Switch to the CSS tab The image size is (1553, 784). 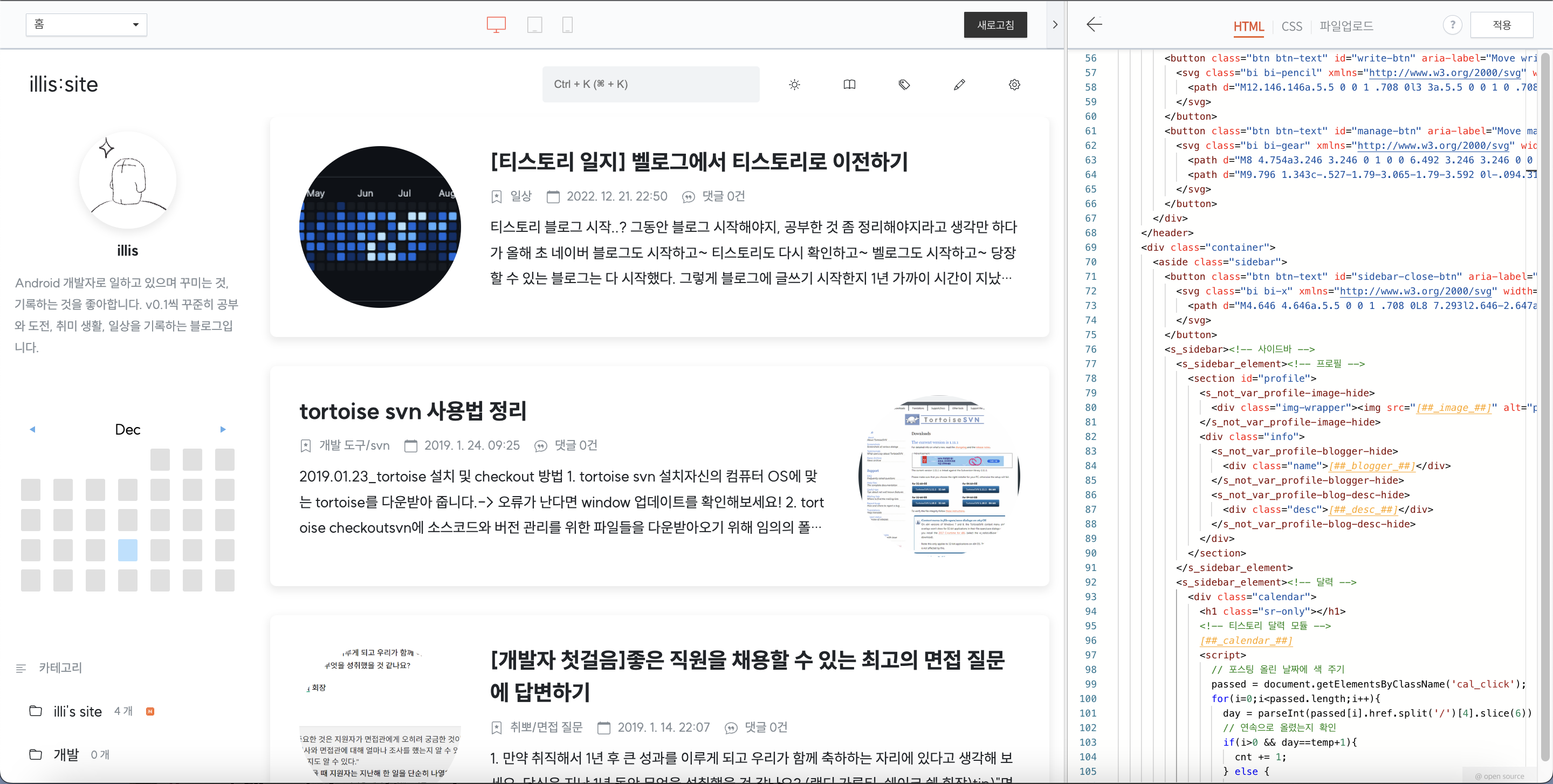click(x=1291, y=26)
